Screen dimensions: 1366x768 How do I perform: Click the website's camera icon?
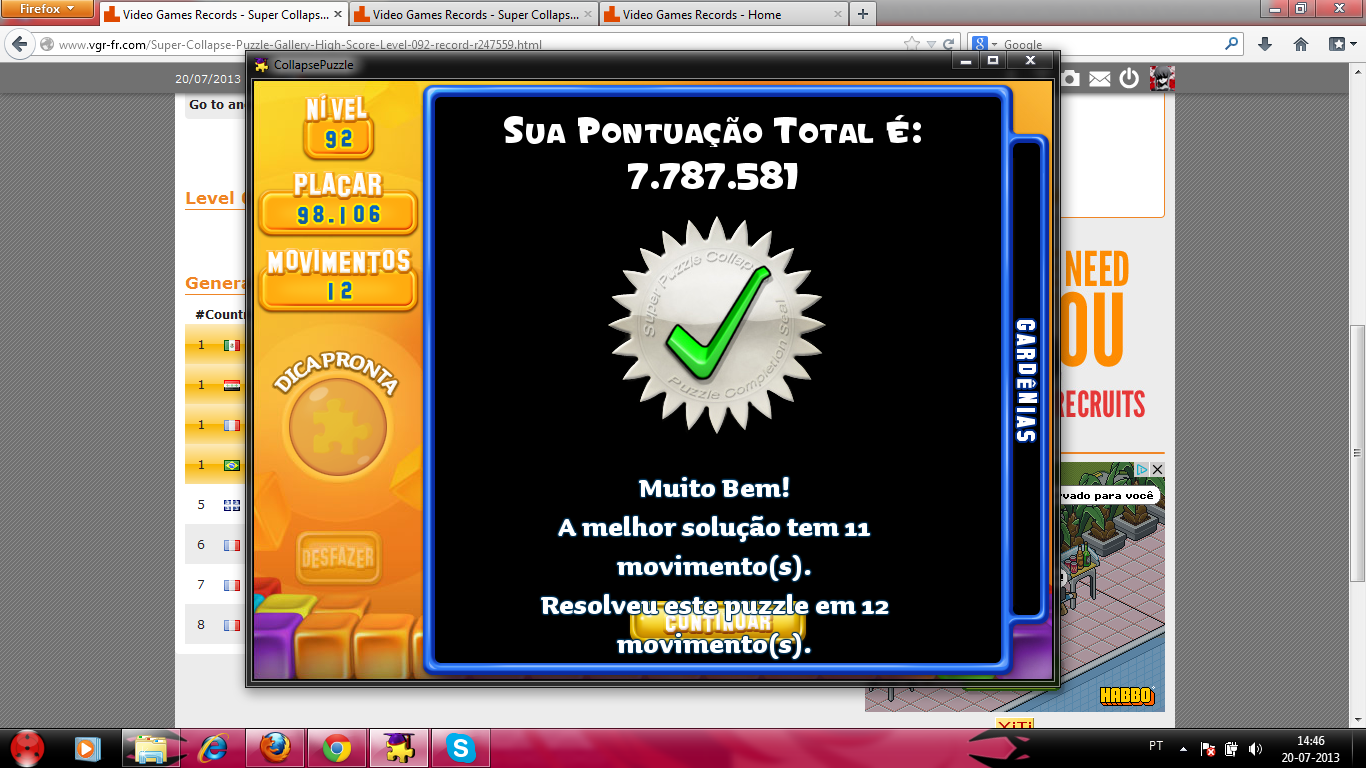1069,79
